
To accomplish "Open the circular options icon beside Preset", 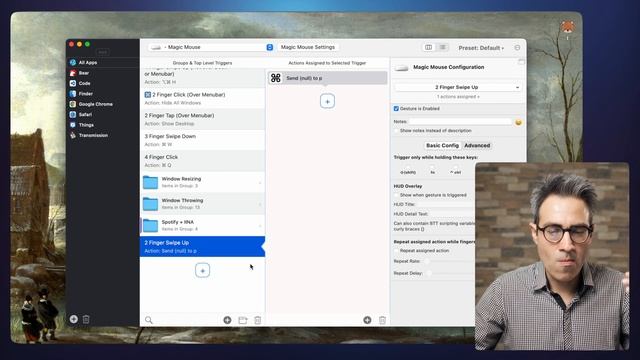I will [517, 48].
